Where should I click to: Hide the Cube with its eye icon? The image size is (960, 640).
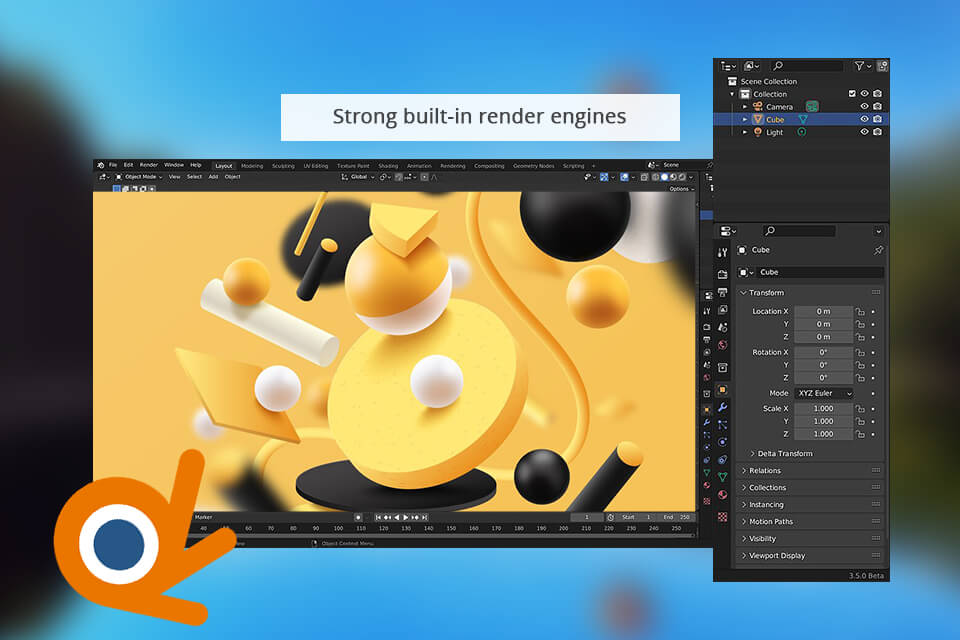864,119
